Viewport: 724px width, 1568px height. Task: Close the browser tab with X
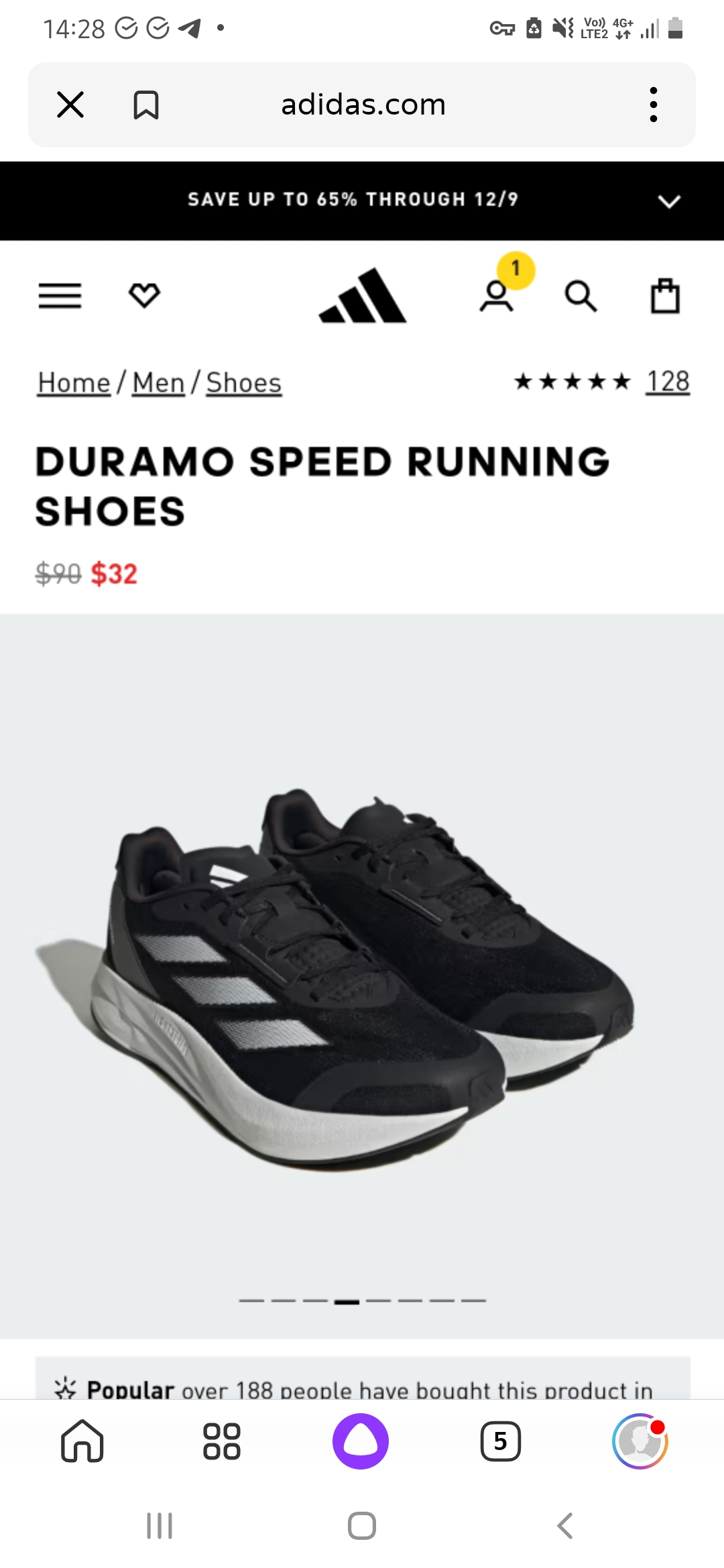(70, 105)
